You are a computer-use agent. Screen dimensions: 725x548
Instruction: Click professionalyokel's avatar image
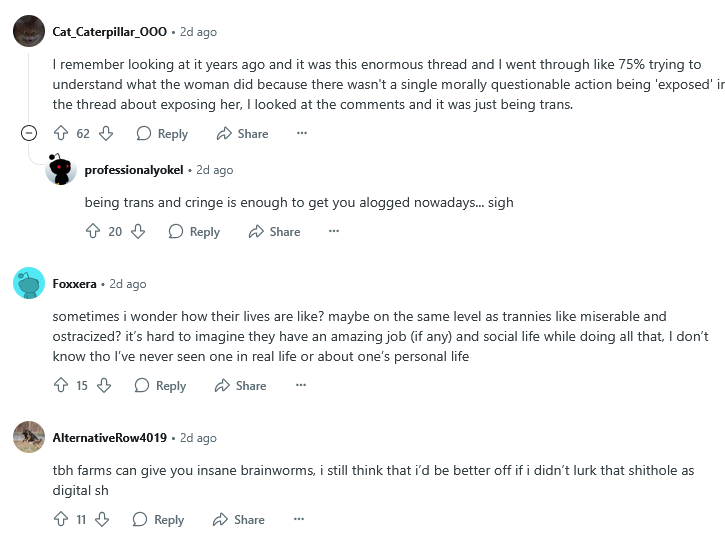61,170
